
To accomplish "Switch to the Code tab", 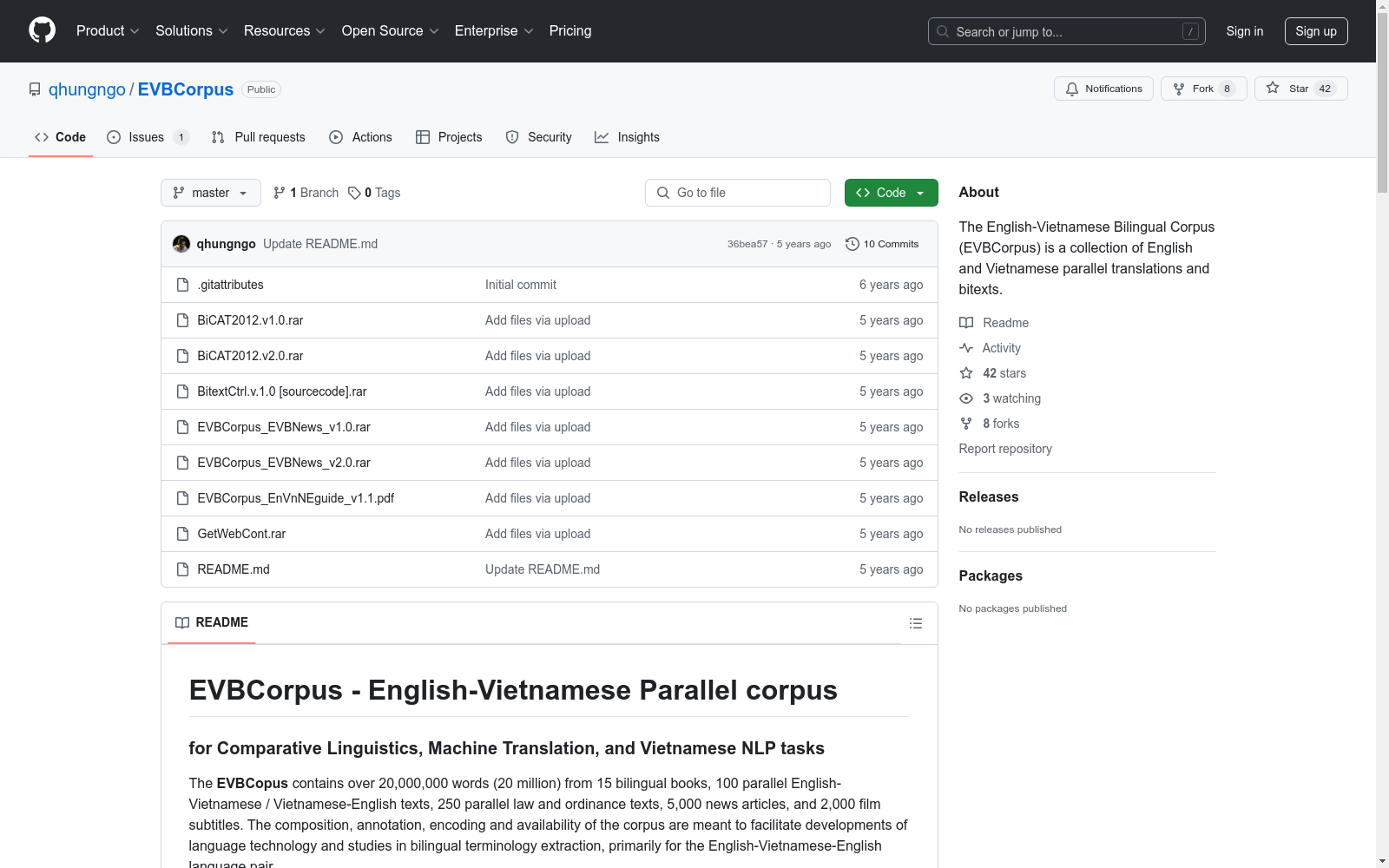I will point(60,137).
